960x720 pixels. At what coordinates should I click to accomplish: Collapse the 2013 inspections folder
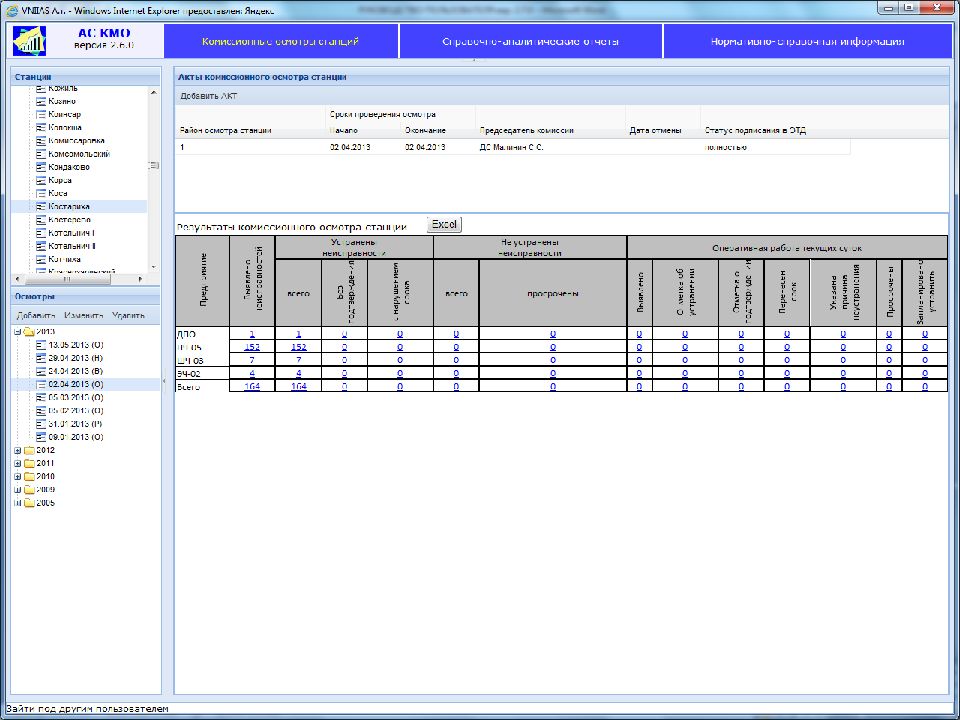[18, 331]
